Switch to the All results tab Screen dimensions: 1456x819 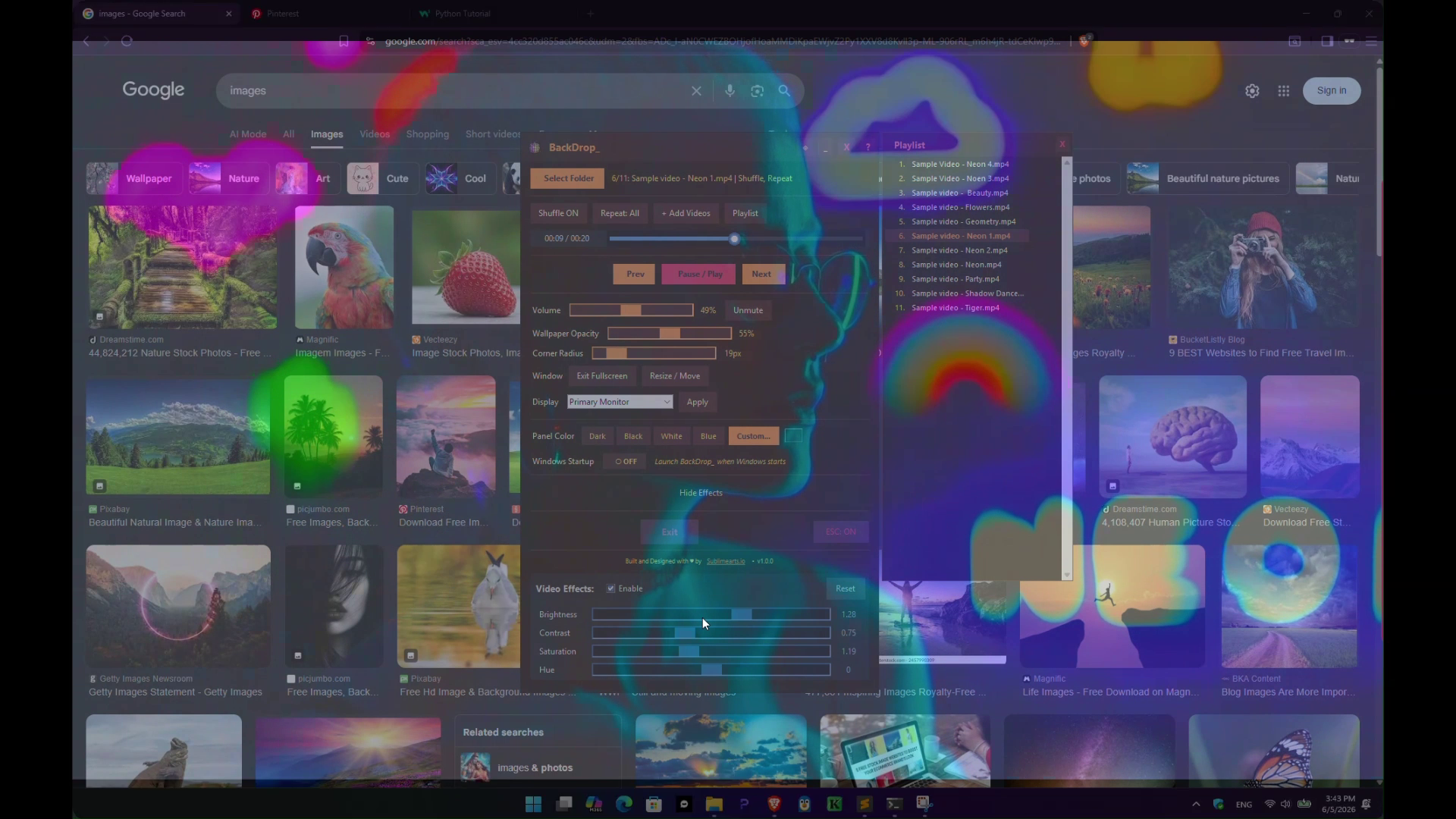click(x=289, y=134)
